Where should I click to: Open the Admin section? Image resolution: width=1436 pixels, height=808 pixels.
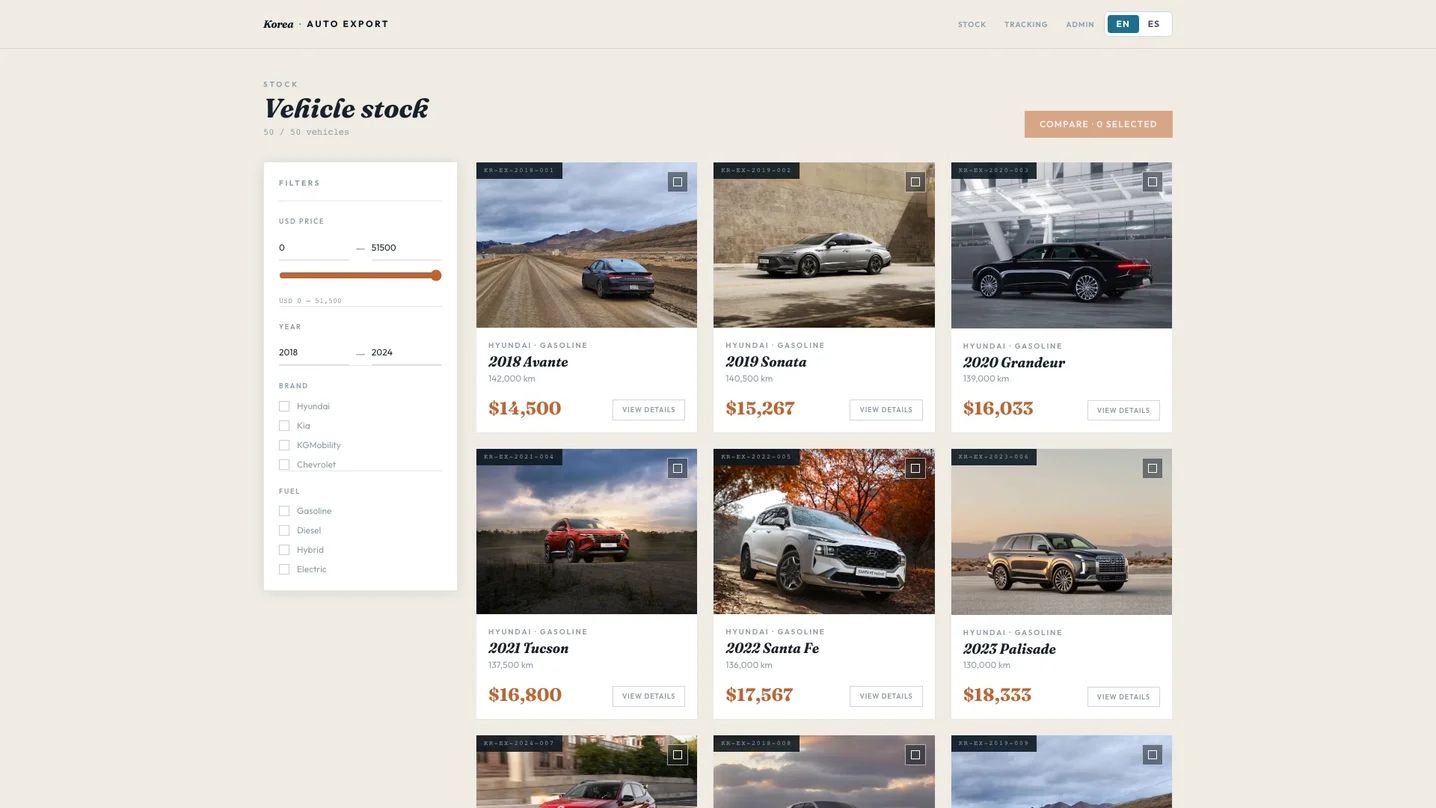[1080, 24]
